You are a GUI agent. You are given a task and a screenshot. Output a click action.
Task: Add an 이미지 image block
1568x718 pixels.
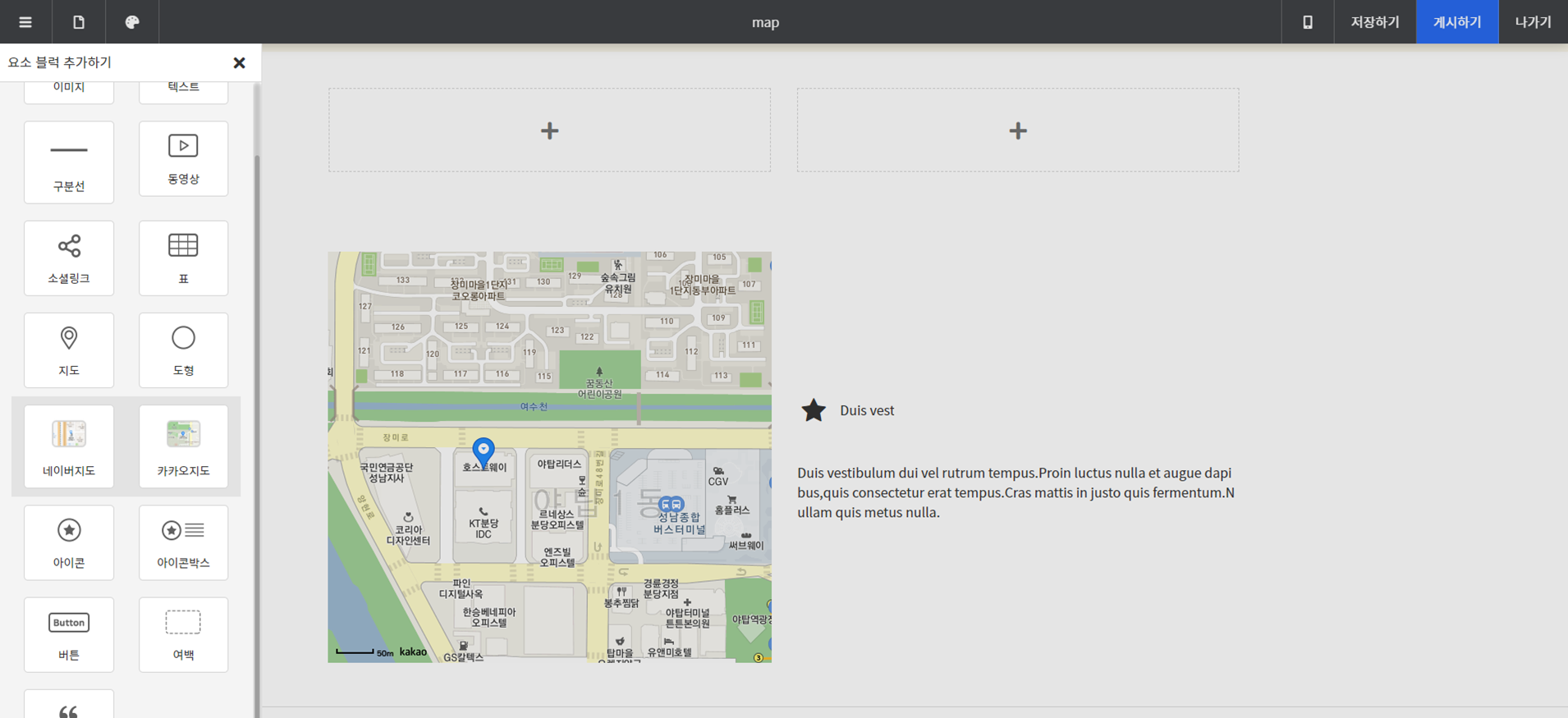tap(69, 91)
